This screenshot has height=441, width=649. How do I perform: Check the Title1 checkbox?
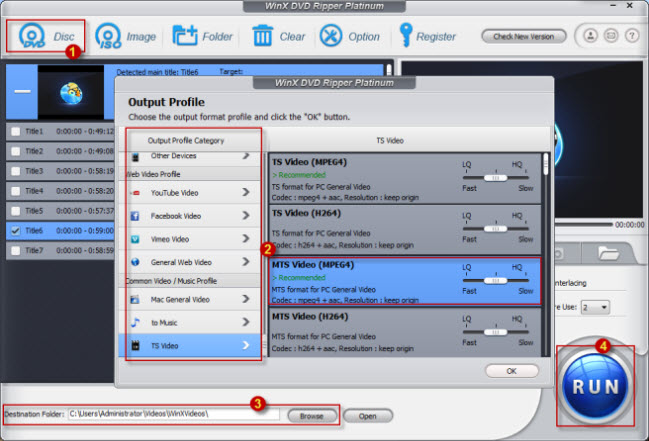(x=16, y=132)
